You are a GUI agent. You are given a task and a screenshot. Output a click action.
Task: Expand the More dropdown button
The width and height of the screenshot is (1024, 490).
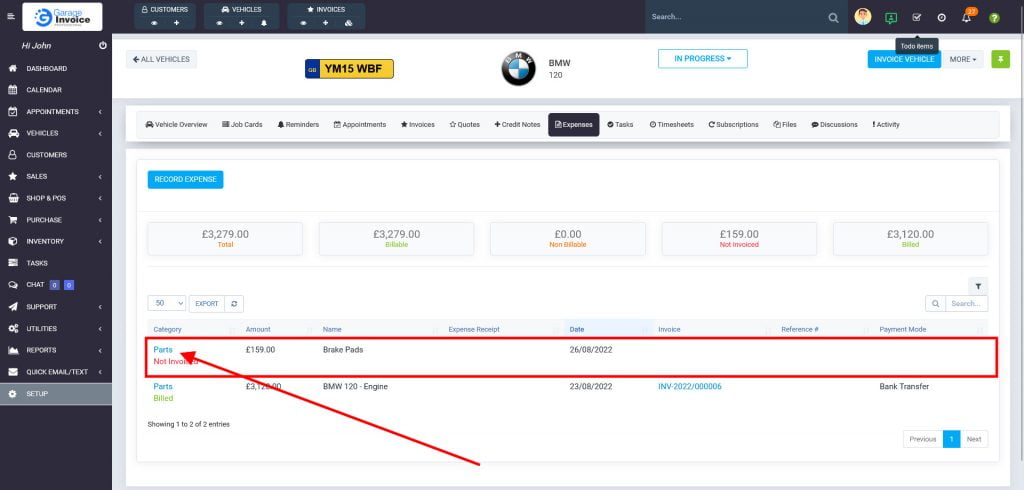[964, 59]
